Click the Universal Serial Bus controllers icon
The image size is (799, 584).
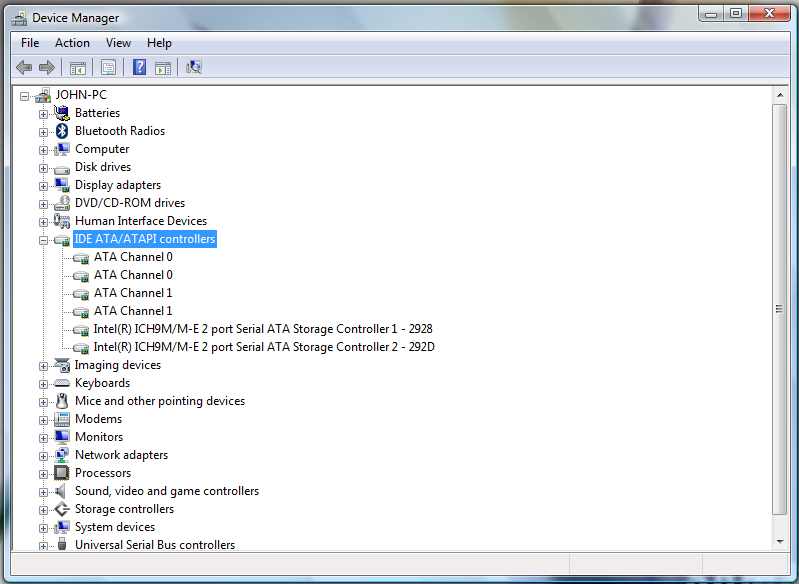[x=62, y=544]
